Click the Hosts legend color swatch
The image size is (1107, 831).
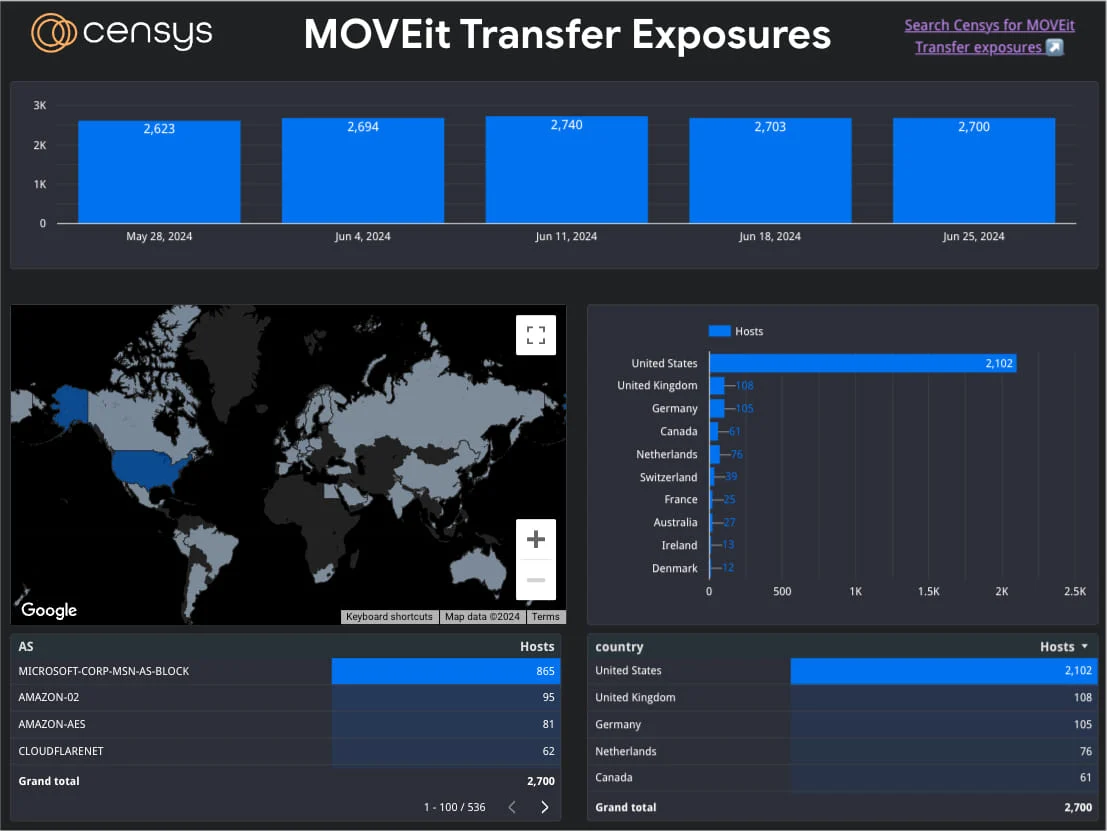[x=719, y=331]
